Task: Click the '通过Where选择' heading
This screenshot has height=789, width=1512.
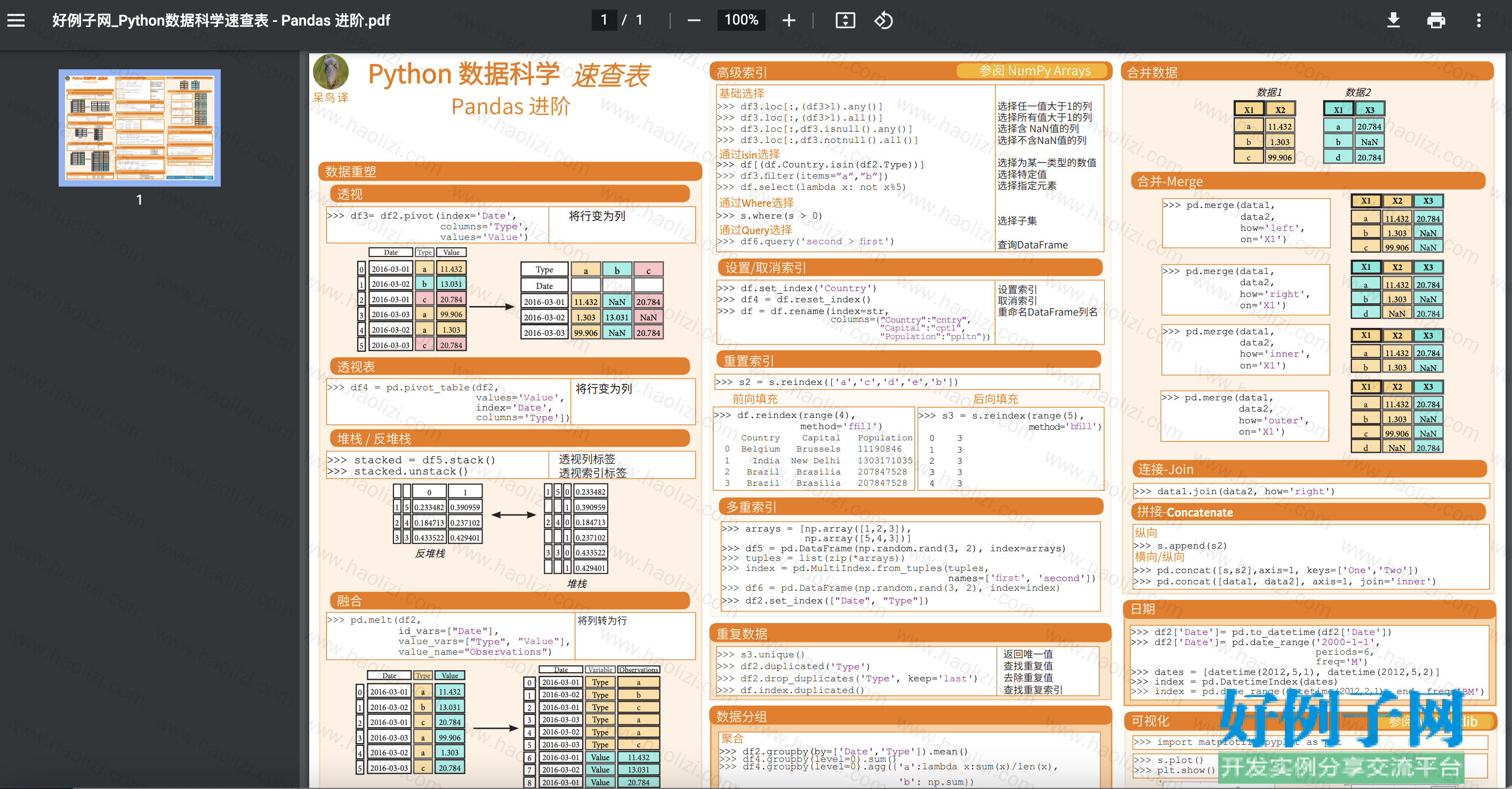Action: (x=757, y=203)
